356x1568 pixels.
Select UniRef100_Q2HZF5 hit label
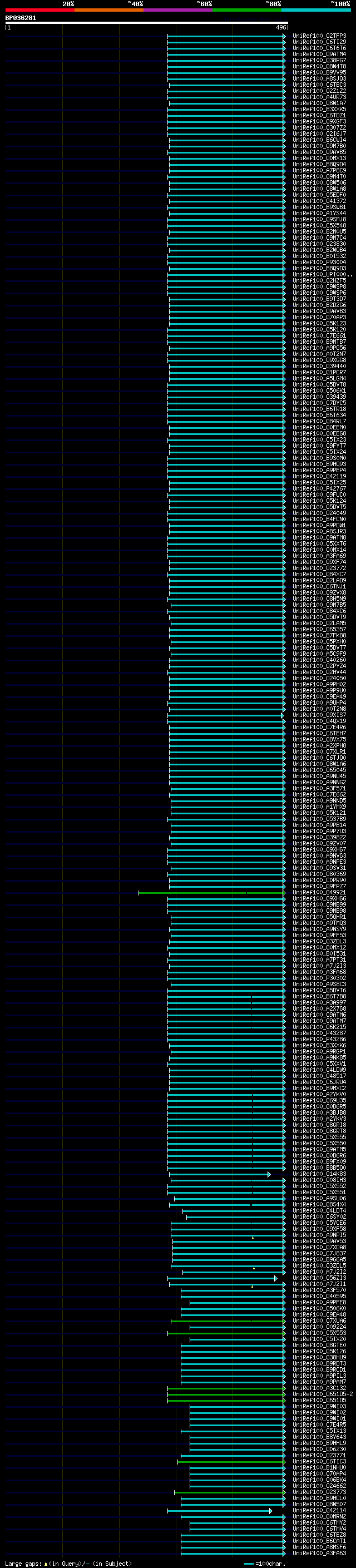point(319,280)
